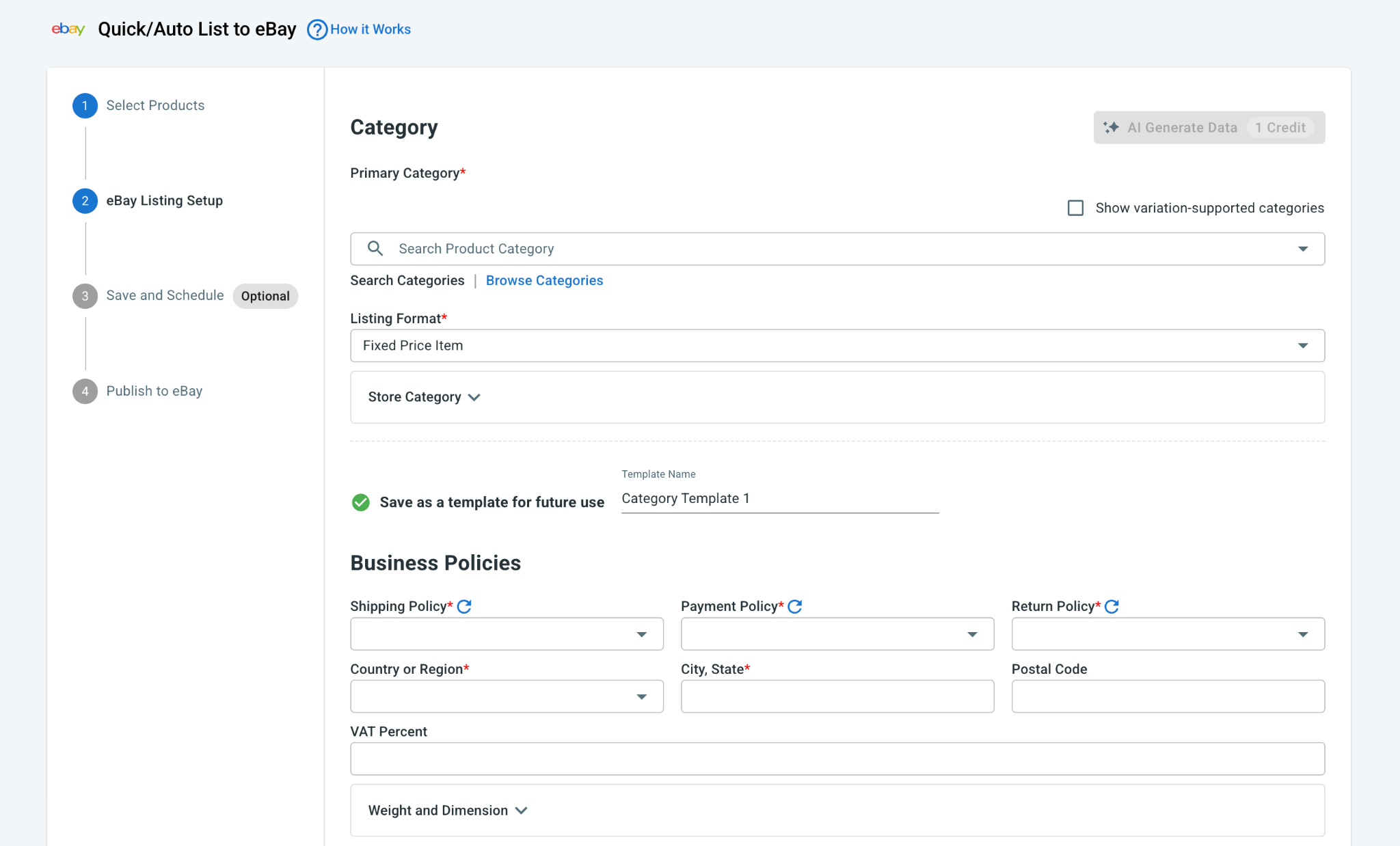Viewport: 1400px width, 846px height.
Task: Toggle Save as a template green checkmark
Action: 360,502
